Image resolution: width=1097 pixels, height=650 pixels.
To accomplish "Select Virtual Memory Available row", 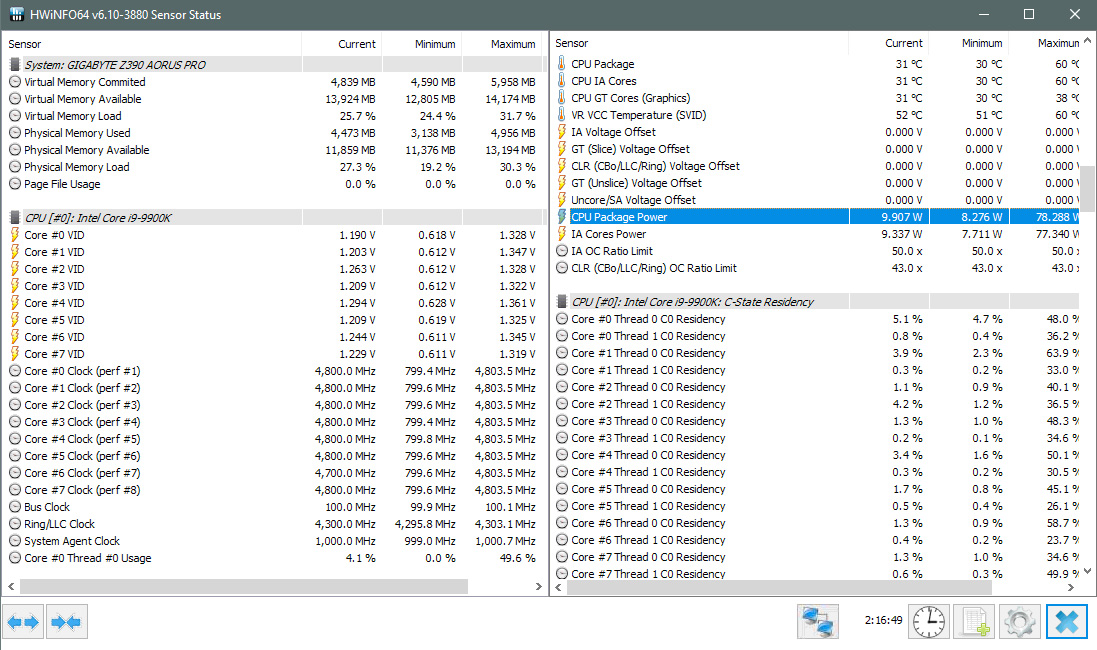I will click(273, 99).
